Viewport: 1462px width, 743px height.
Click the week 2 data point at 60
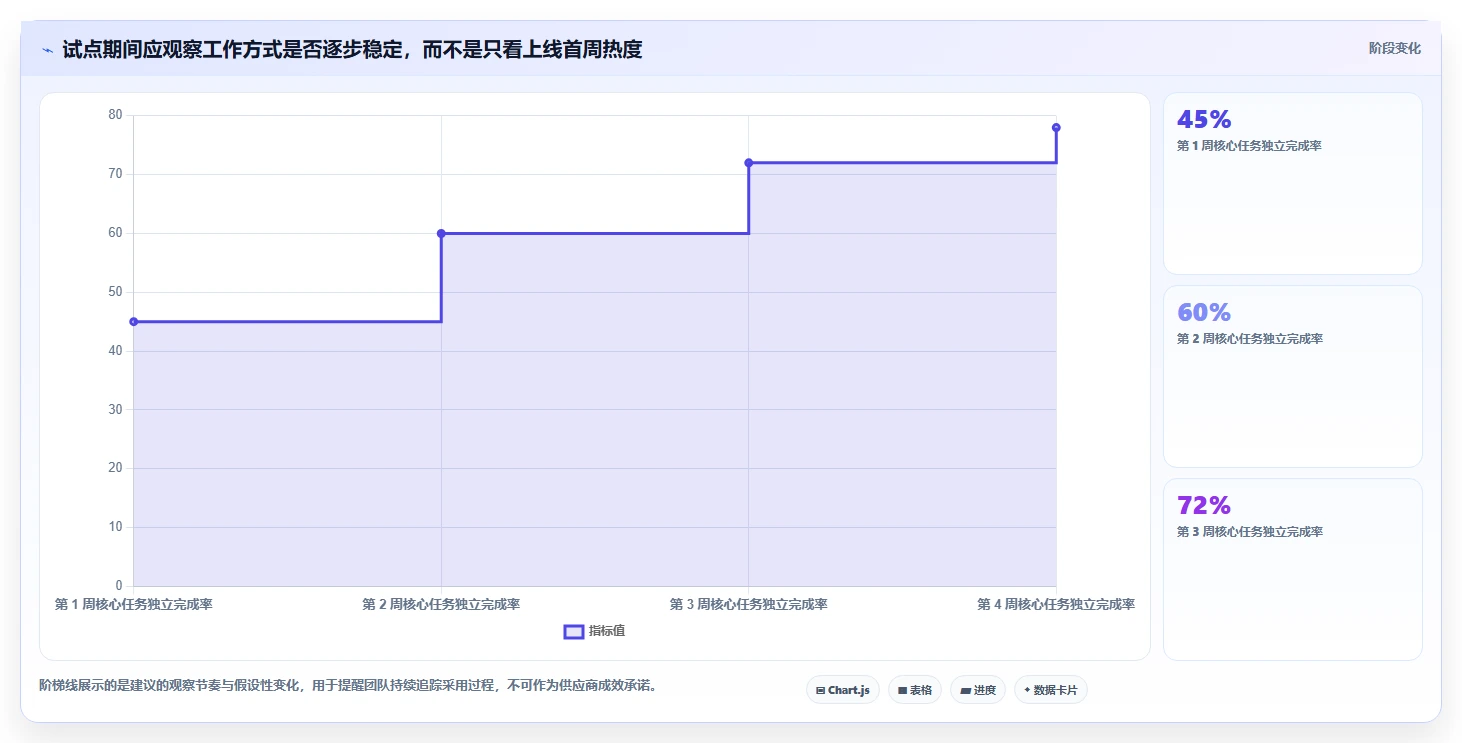441,233
